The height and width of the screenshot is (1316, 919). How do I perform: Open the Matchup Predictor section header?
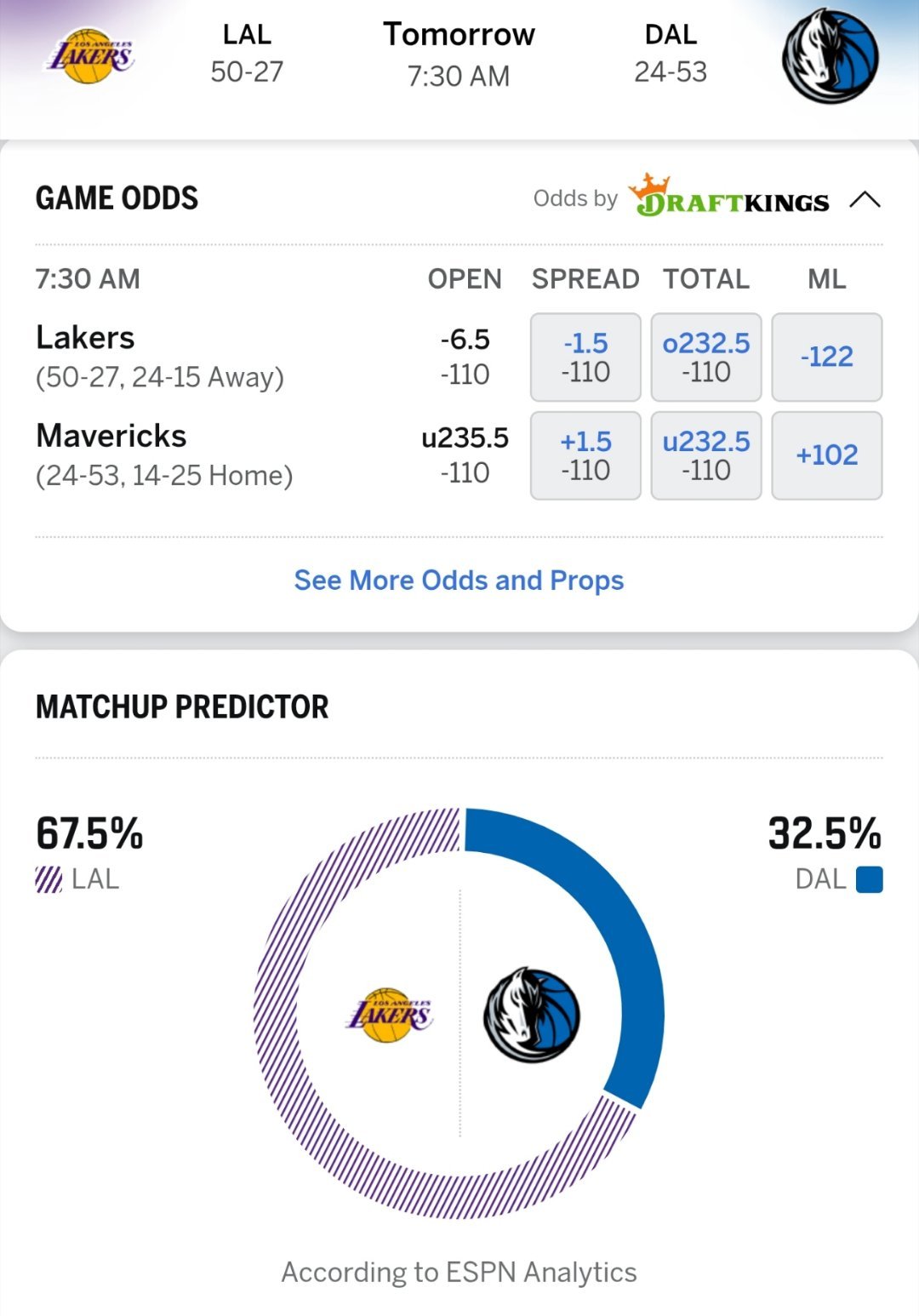(180, 706)
